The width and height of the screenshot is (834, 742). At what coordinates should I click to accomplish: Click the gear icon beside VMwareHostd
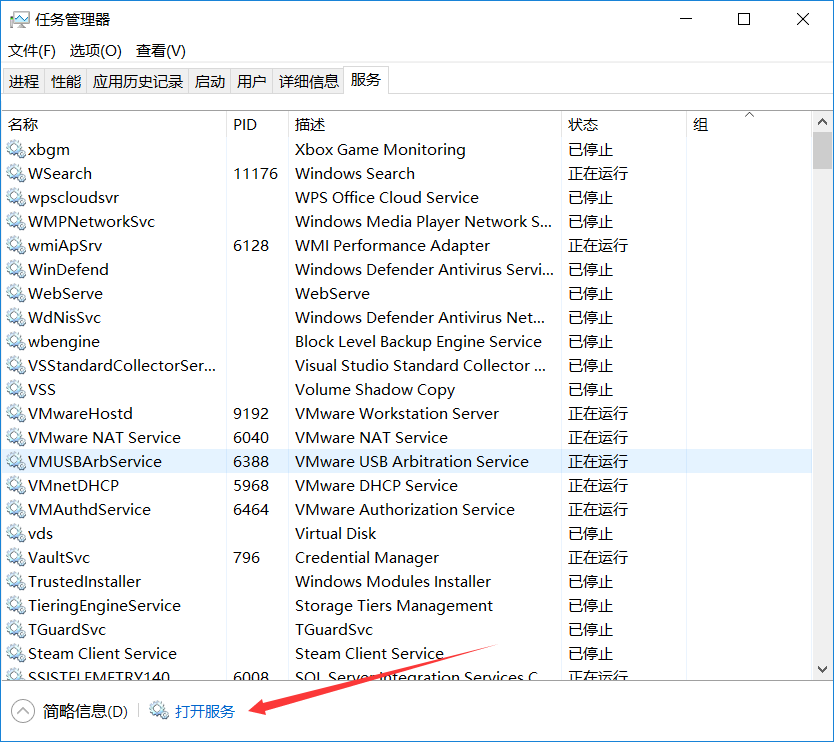click(x=16, y=414)
